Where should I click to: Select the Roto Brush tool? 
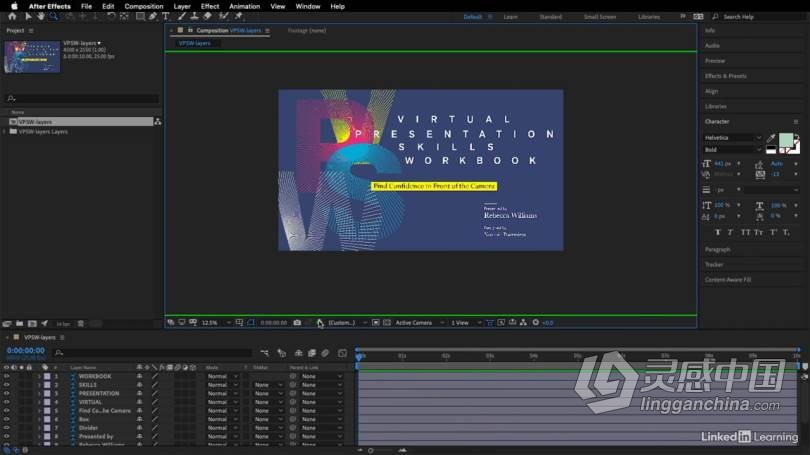(223, 17)
